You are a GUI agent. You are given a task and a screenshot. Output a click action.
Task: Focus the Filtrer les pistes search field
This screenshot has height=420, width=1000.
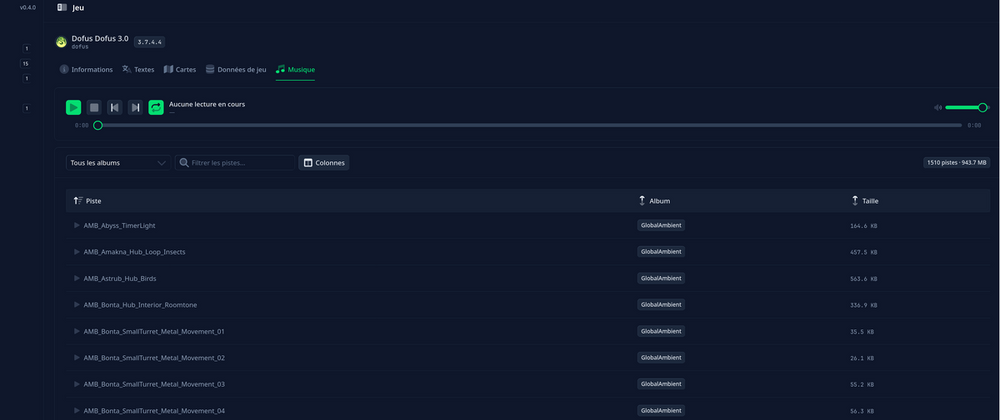235,163
